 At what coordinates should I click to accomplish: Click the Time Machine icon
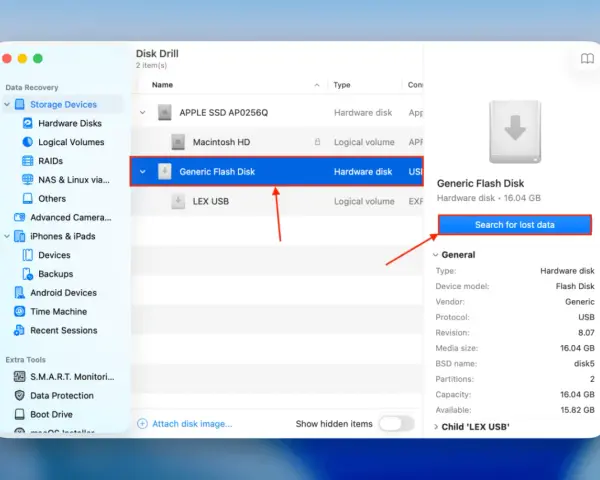[20, 311]
